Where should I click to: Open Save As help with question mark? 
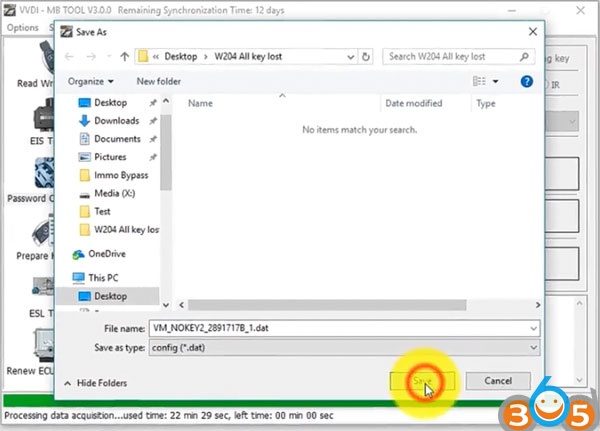527,81
